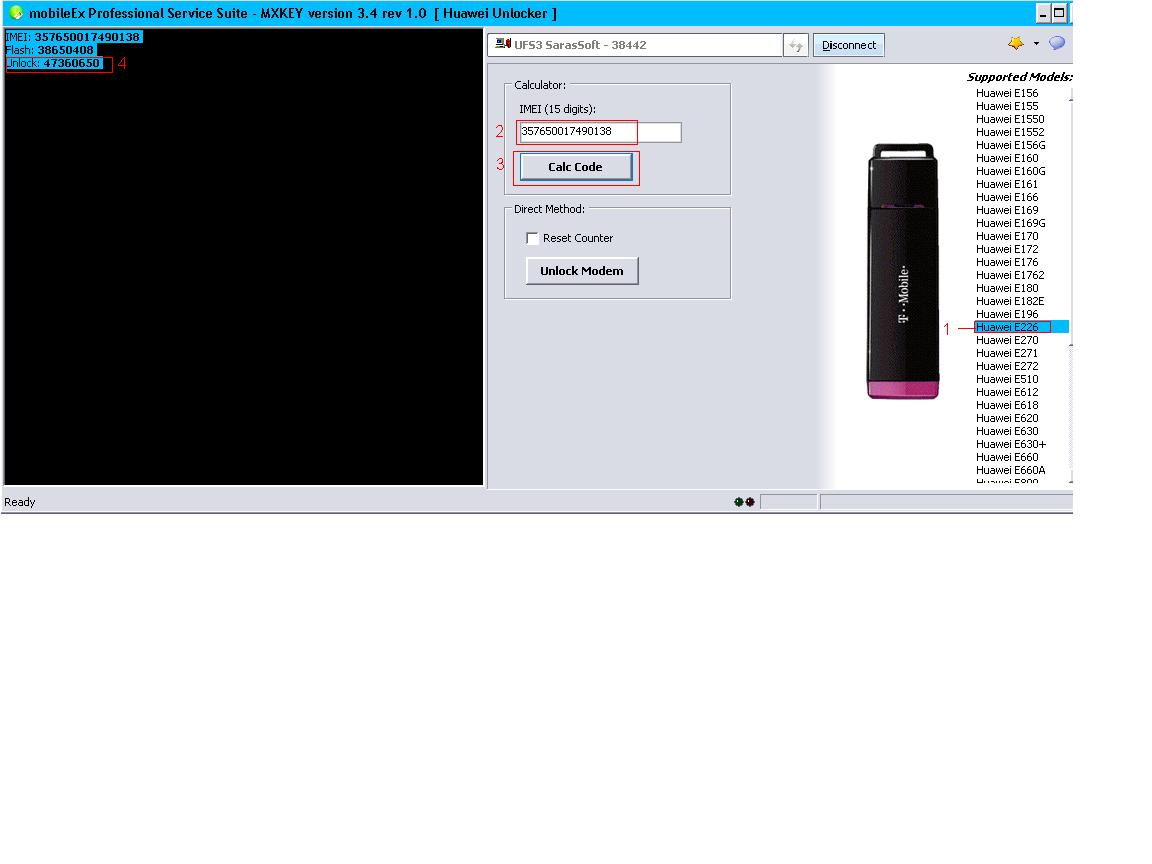Select Huawei E1550 in the list
Screen dimensions: 1152x864
pos(1009,119)
